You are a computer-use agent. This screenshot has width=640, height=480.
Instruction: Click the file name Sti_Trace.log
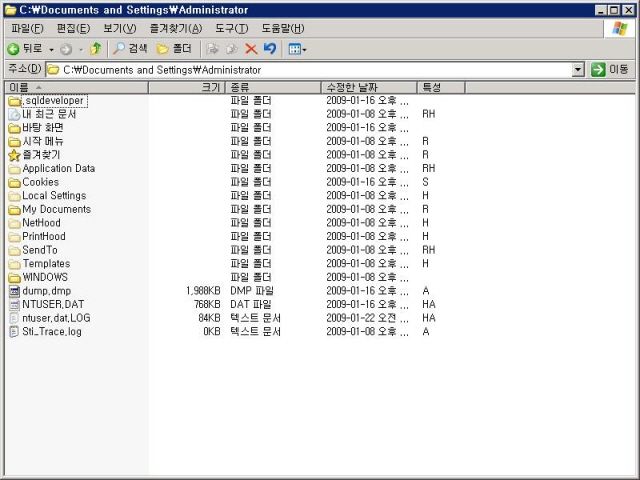click(52, 332)
